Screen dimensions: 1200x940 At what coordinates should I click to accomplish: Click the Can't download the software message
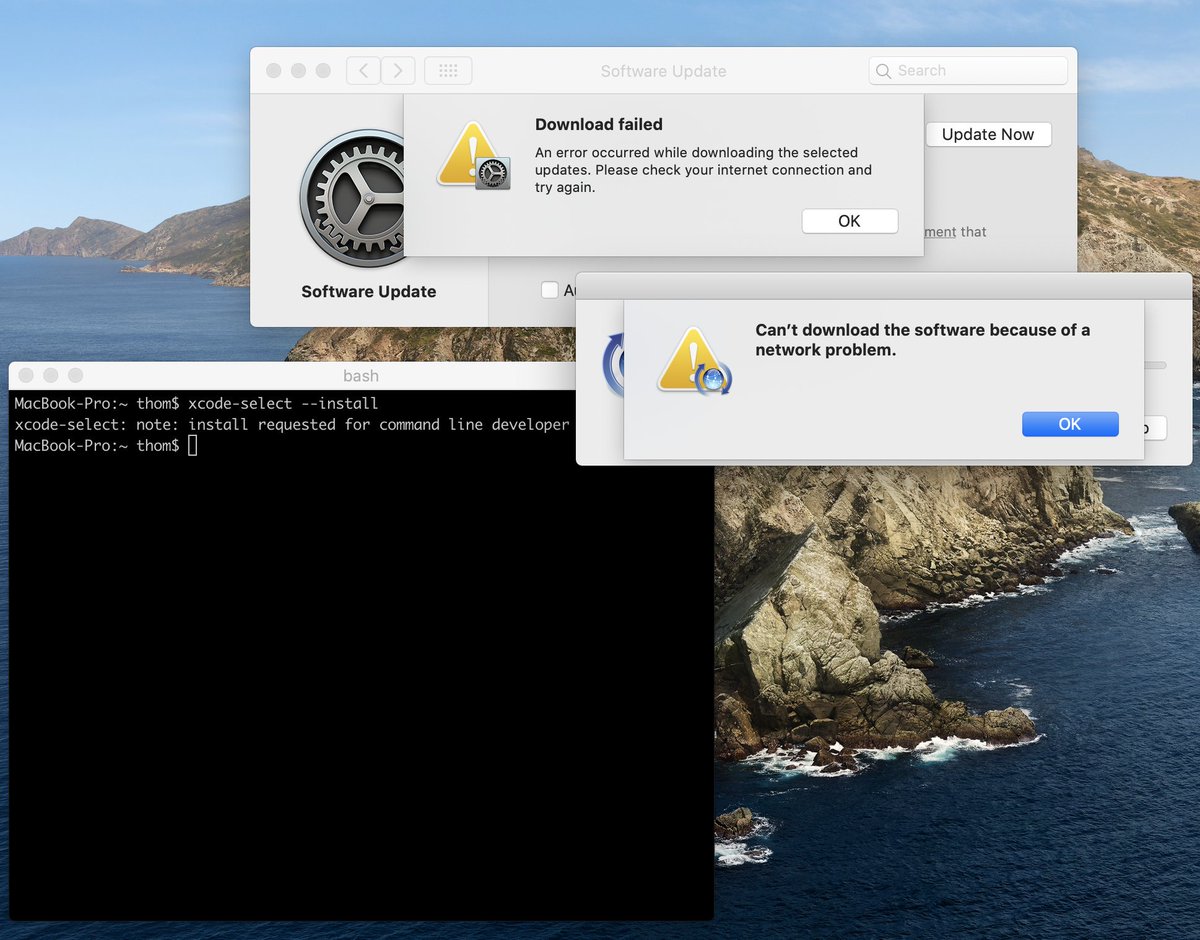[x=922, y=340]
